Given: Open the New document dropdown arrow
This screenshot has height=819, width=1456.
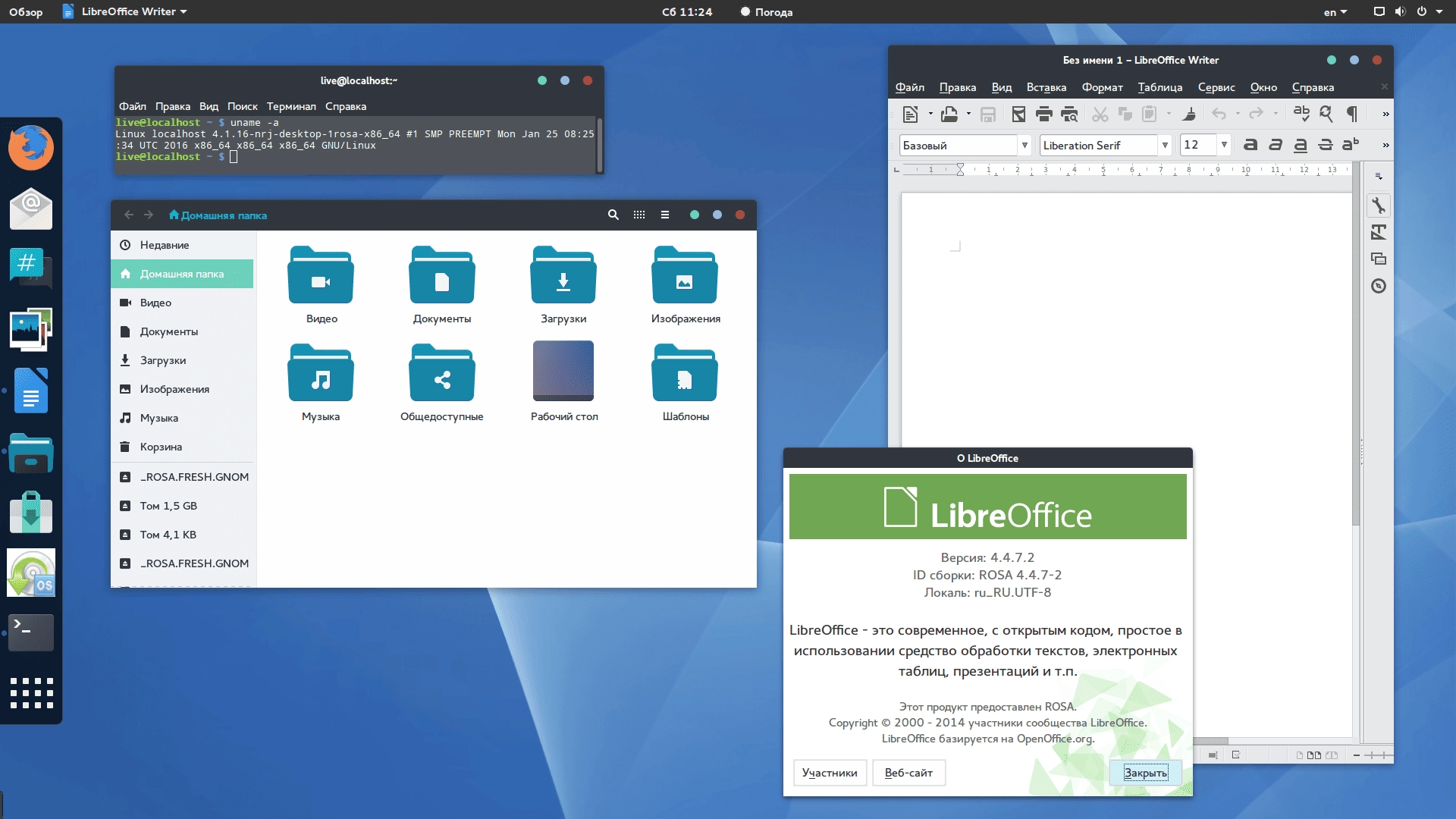Looking at the screenshot, I should tap(930, 115).
